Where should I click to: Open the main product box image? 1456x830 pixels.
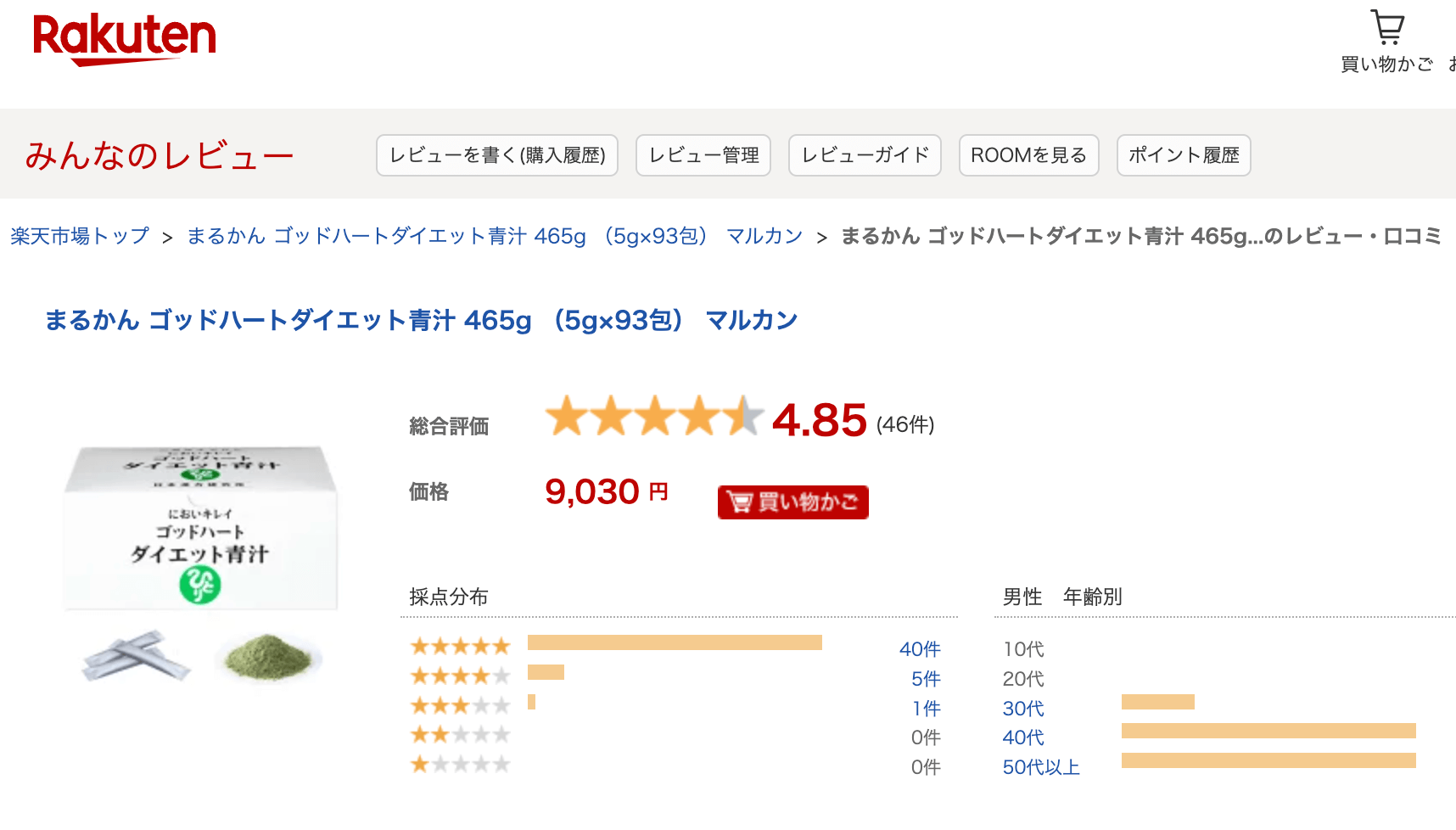point(201,526)
